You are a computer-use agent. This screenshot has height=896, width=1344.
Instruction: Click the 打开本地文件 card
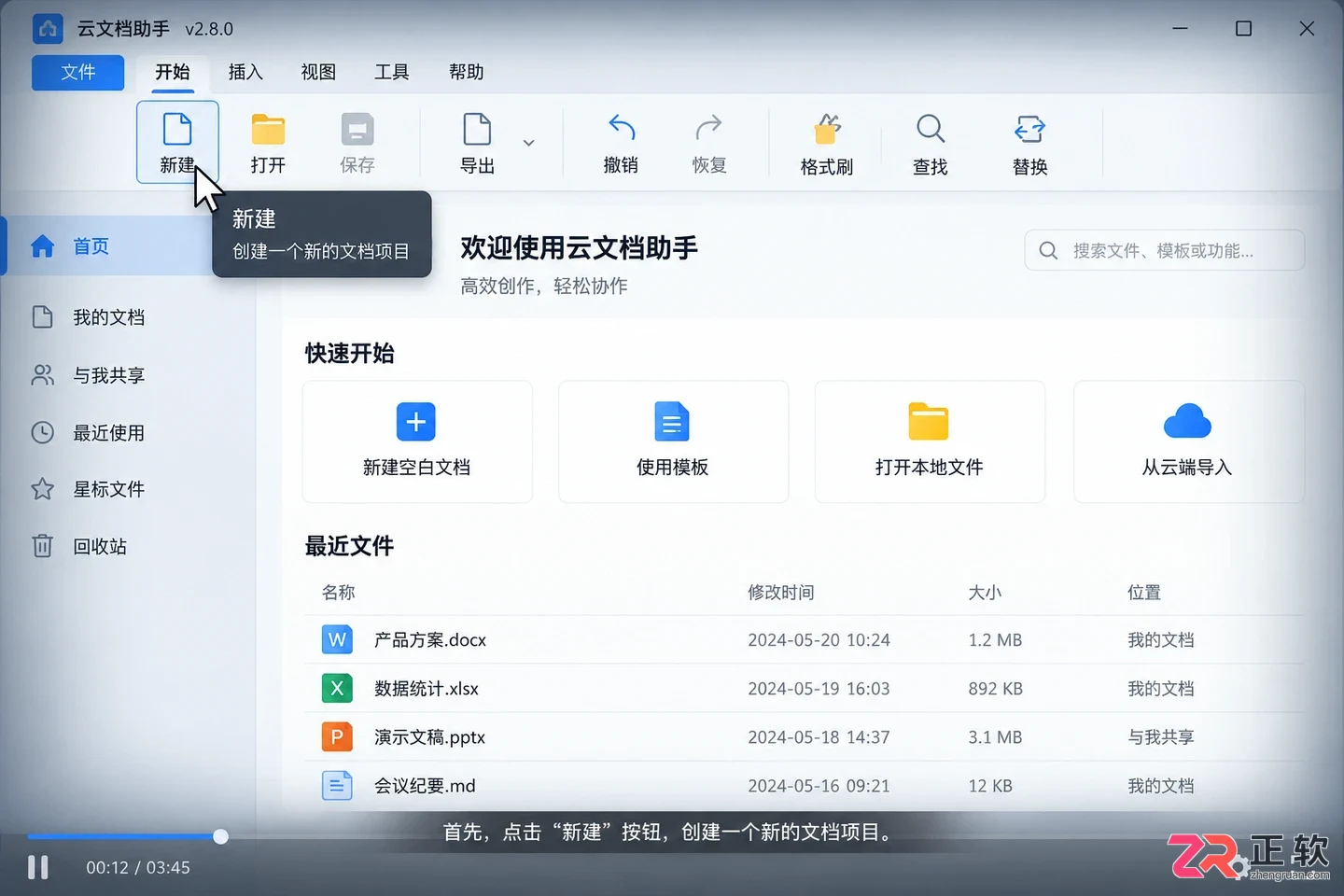930,441
